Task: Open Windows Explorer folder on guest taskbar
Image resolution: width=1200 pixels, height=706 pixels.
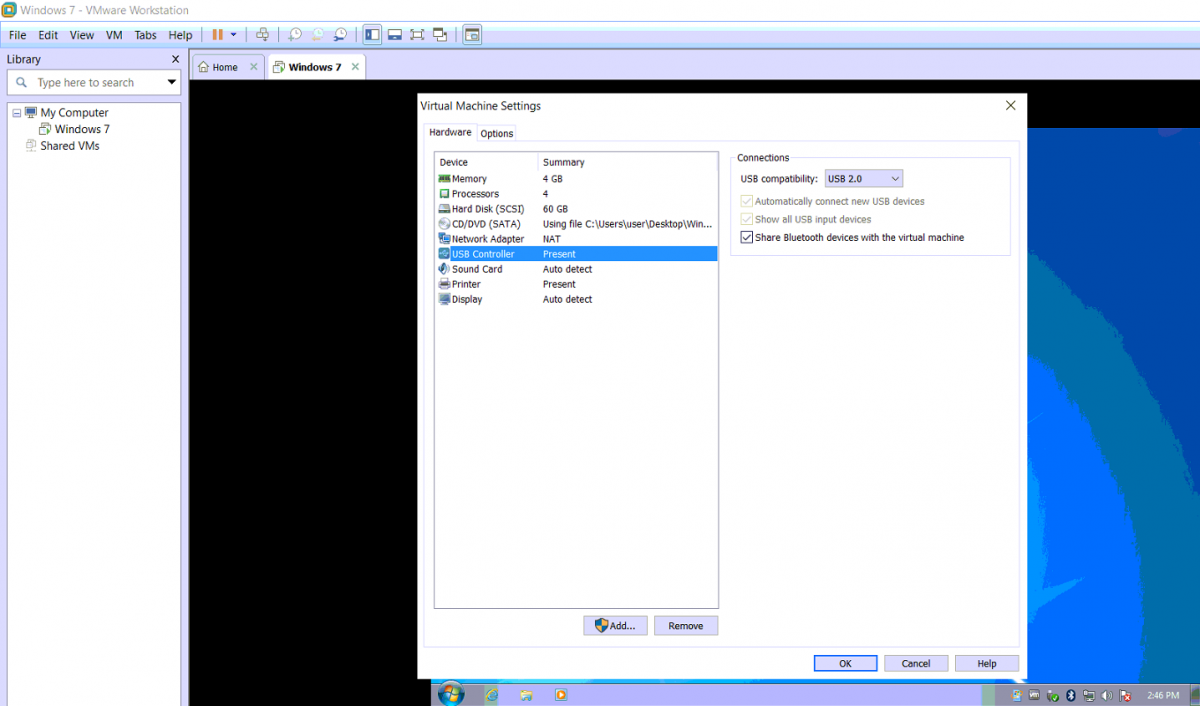Action: coord(526,695)
